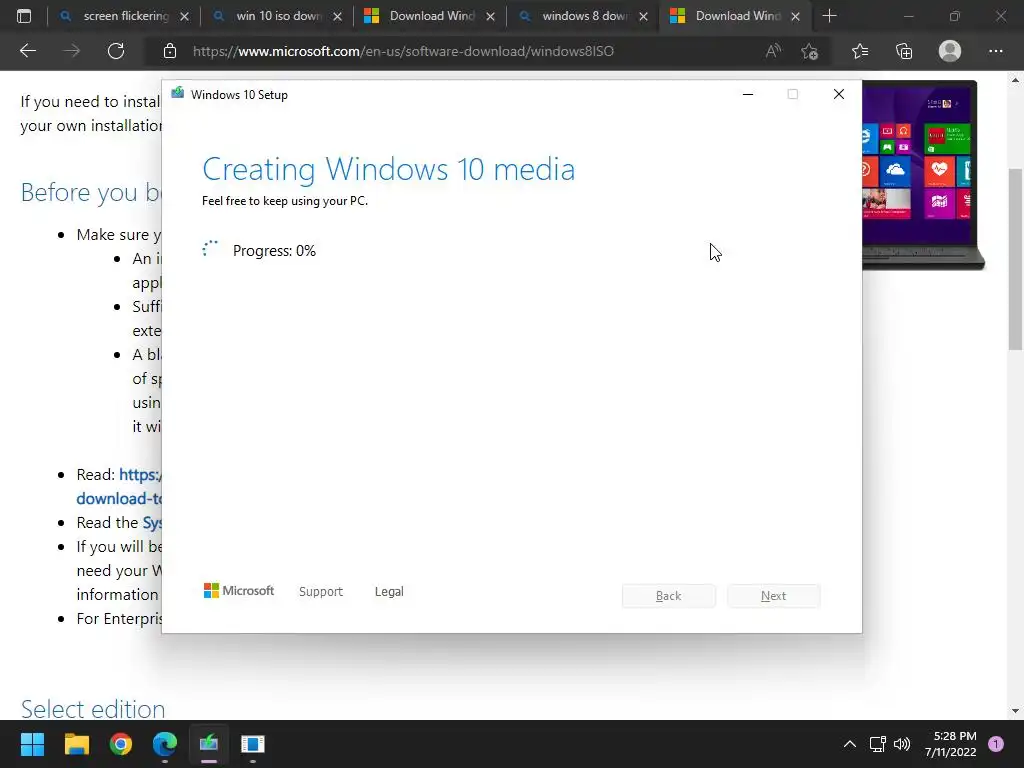Open the tab actions menu icon in Edge
Screen dimensions: 1024x768
24,16
